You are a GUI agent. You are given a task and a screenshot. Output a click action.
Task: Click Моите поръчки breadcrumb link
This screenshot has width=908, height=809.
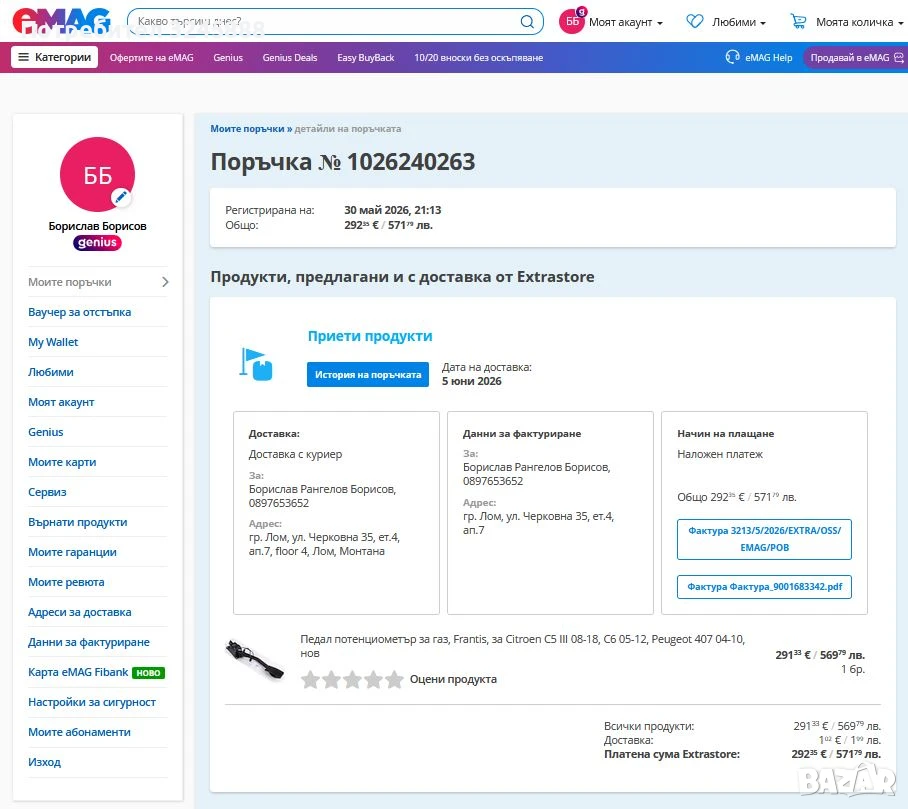coord(247,129)
